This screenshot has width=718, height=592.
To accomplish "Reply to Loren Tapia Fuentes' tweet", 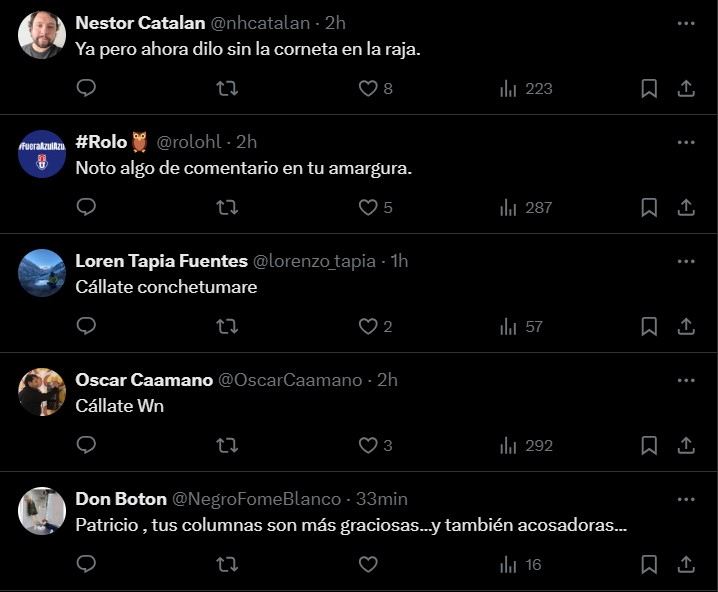I will pyautogui.click(x=86, y=326).
